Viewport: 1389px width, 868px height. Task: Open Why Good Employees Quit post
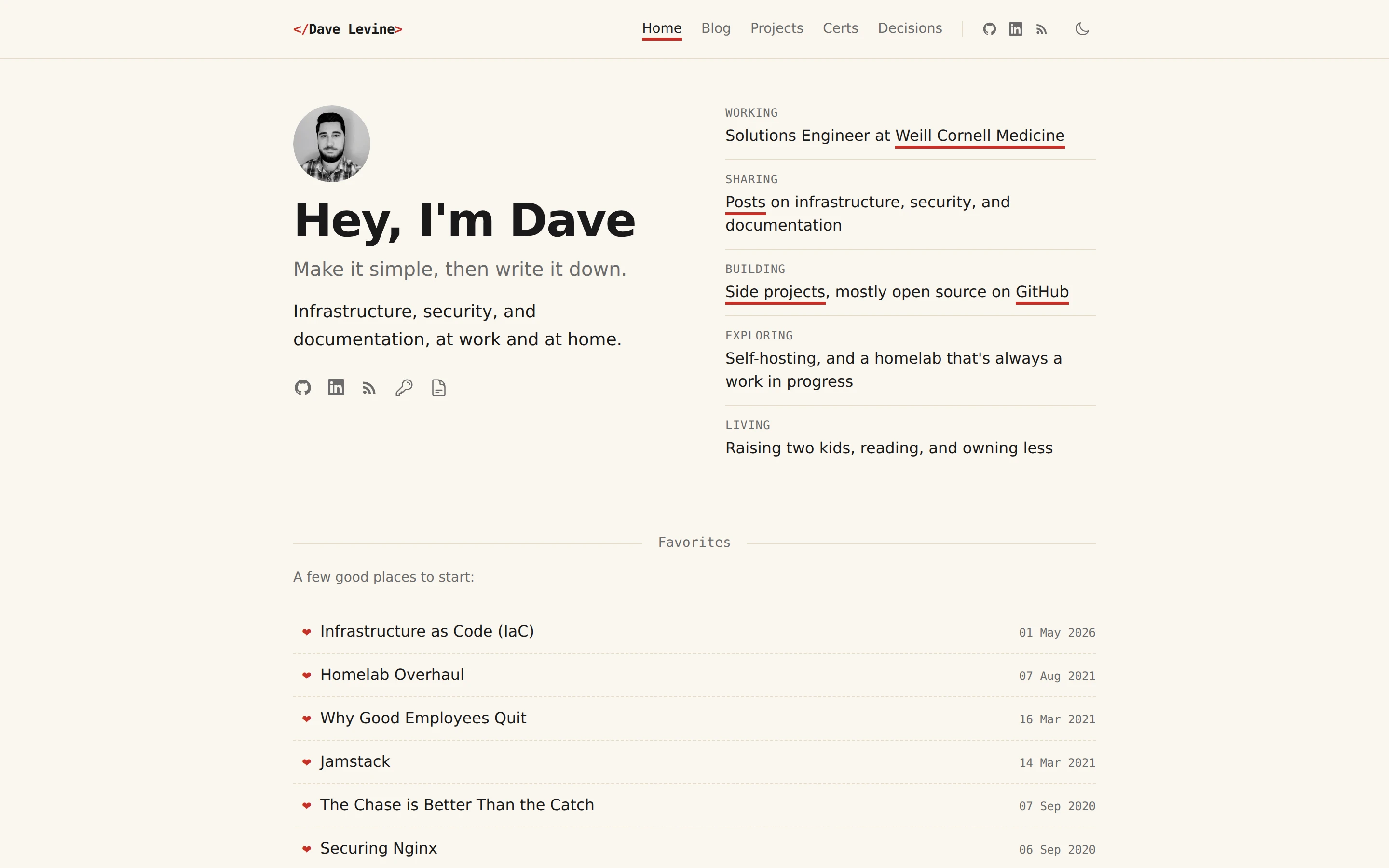click(423, 718)
